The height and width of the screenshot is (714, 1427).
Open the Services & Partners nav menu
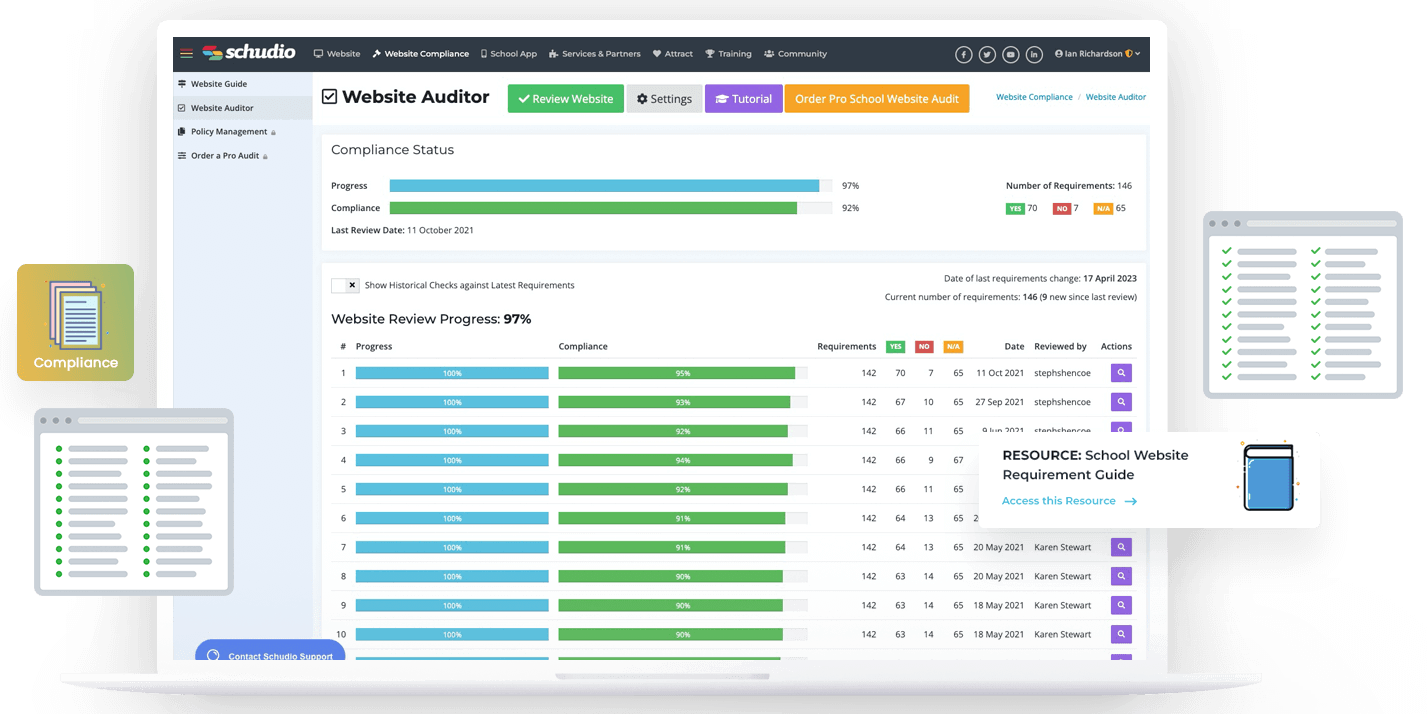(595, 54)
